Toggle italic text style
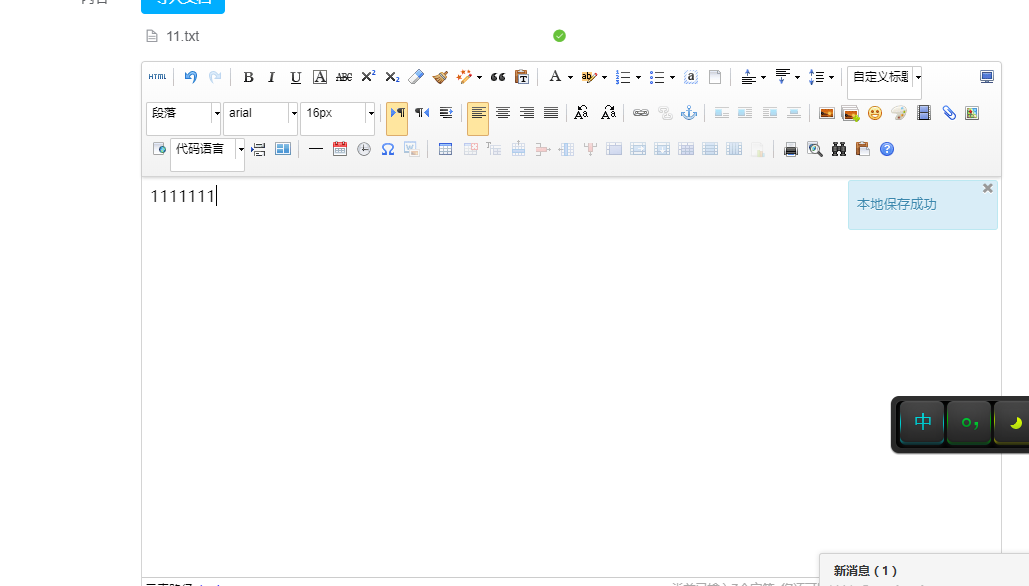 point(271,77)
